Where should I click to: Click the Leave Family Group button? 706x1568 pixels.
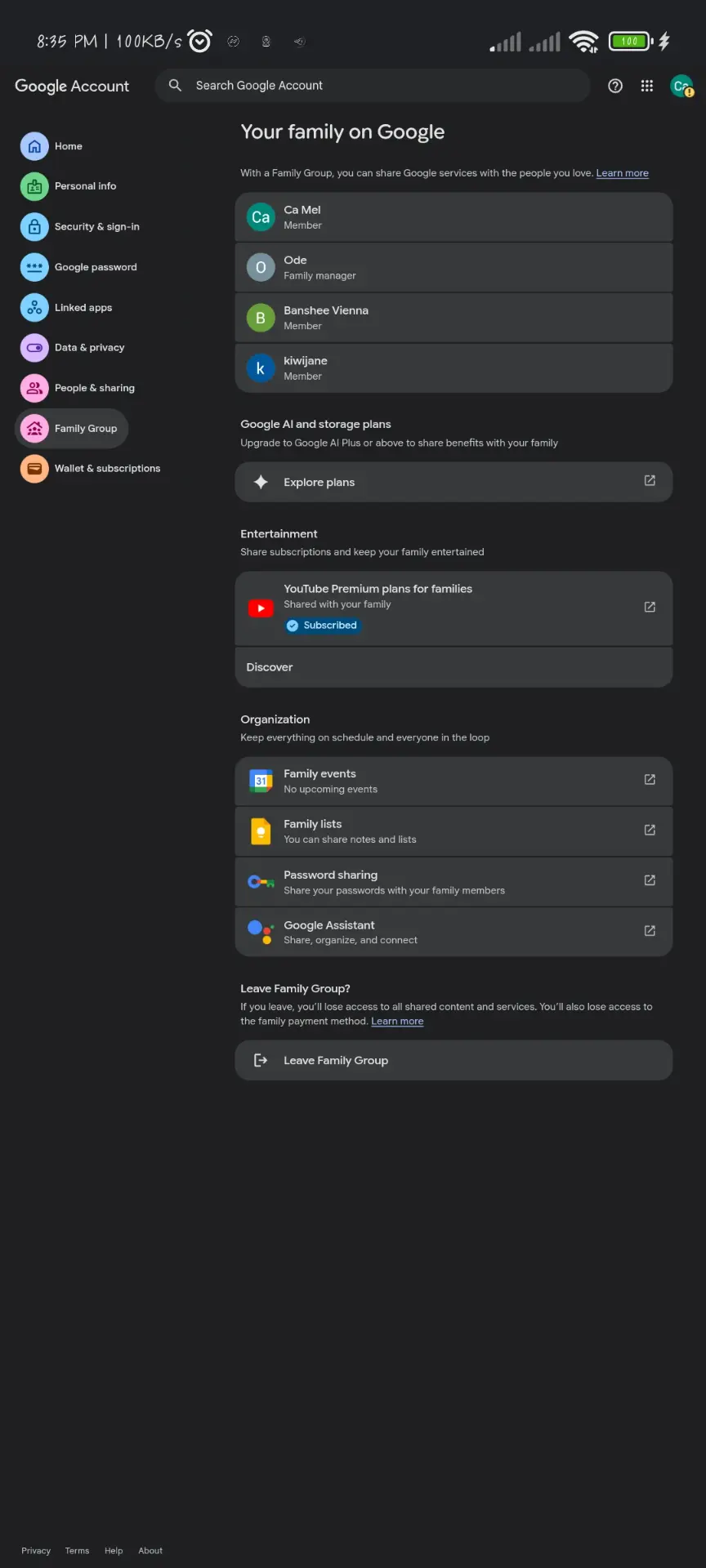click(x=454, y=1060)
